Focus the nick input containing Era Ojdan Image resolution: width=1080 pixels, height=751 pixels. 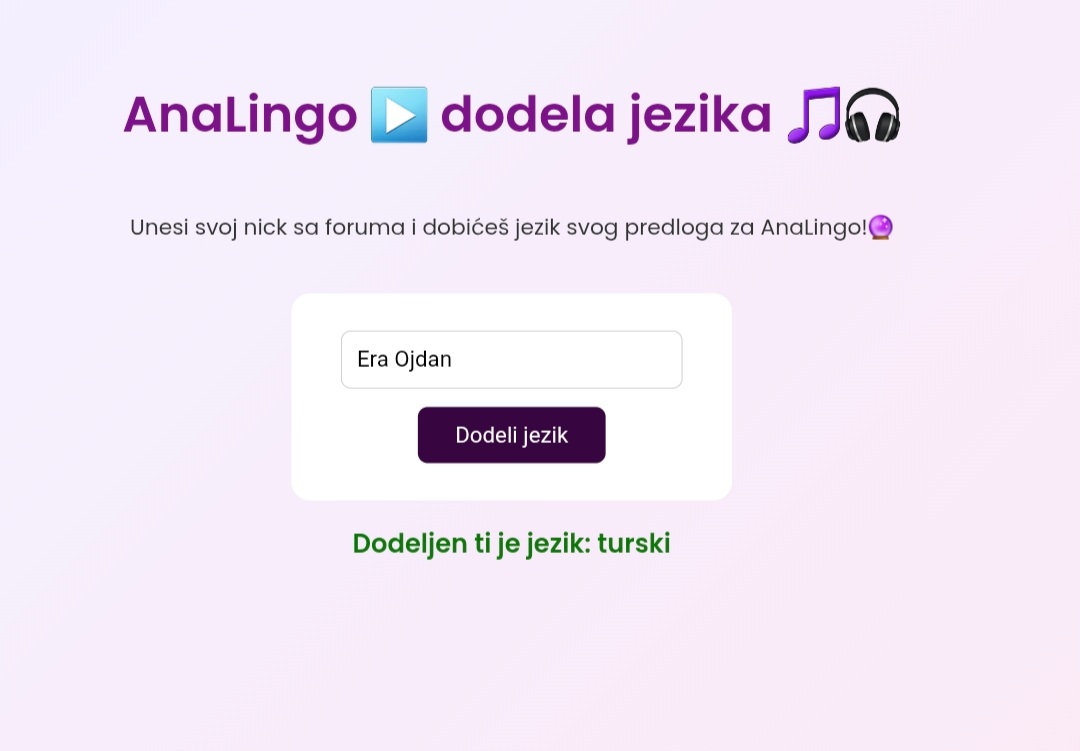point(512,360)
